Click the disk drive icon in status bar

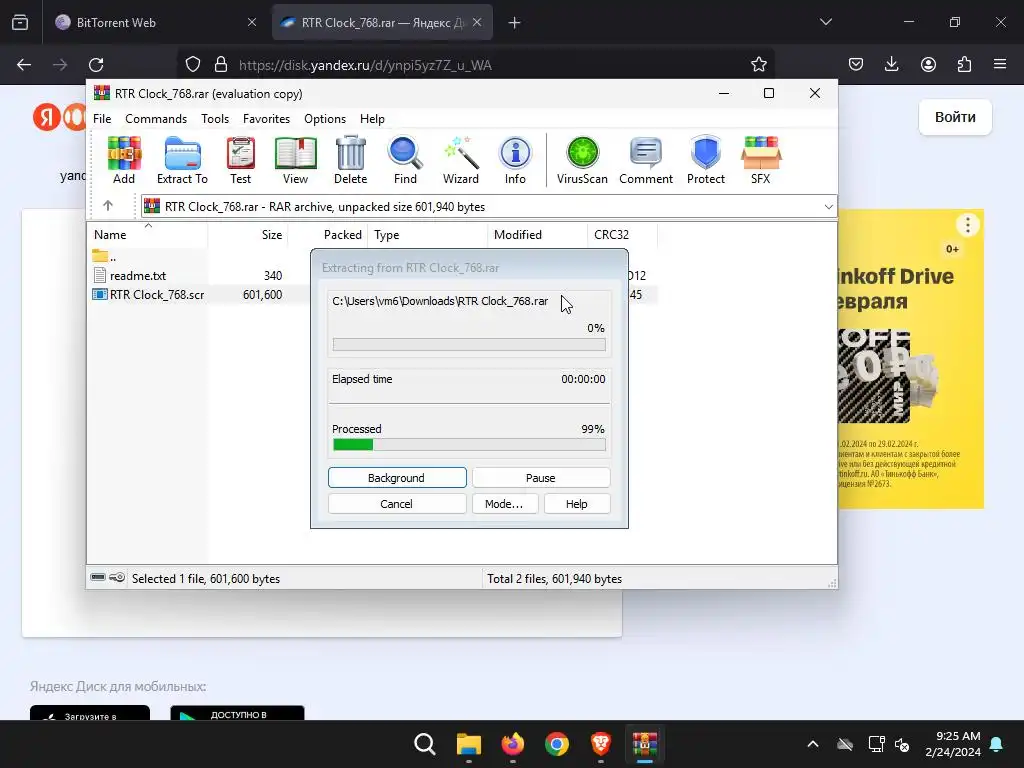point(98,577)
